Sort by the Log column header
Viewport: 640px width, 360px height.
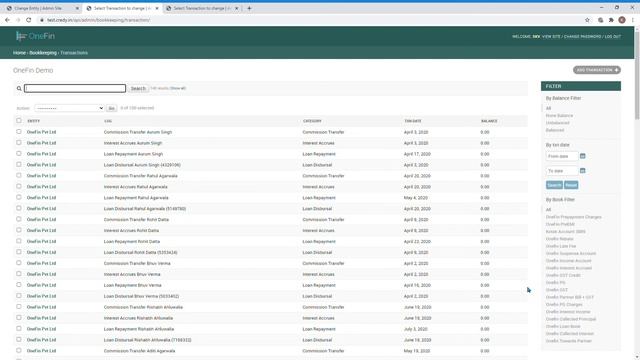pos(108,121)
